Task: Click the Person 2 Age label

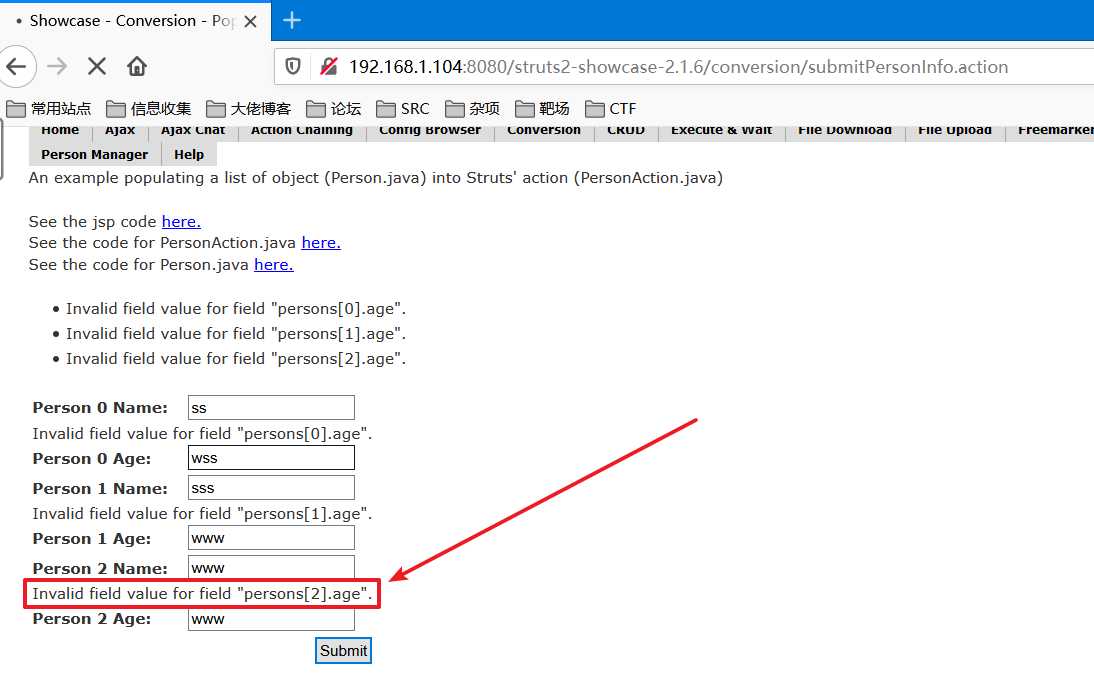Action: click(x=92, y=619)
